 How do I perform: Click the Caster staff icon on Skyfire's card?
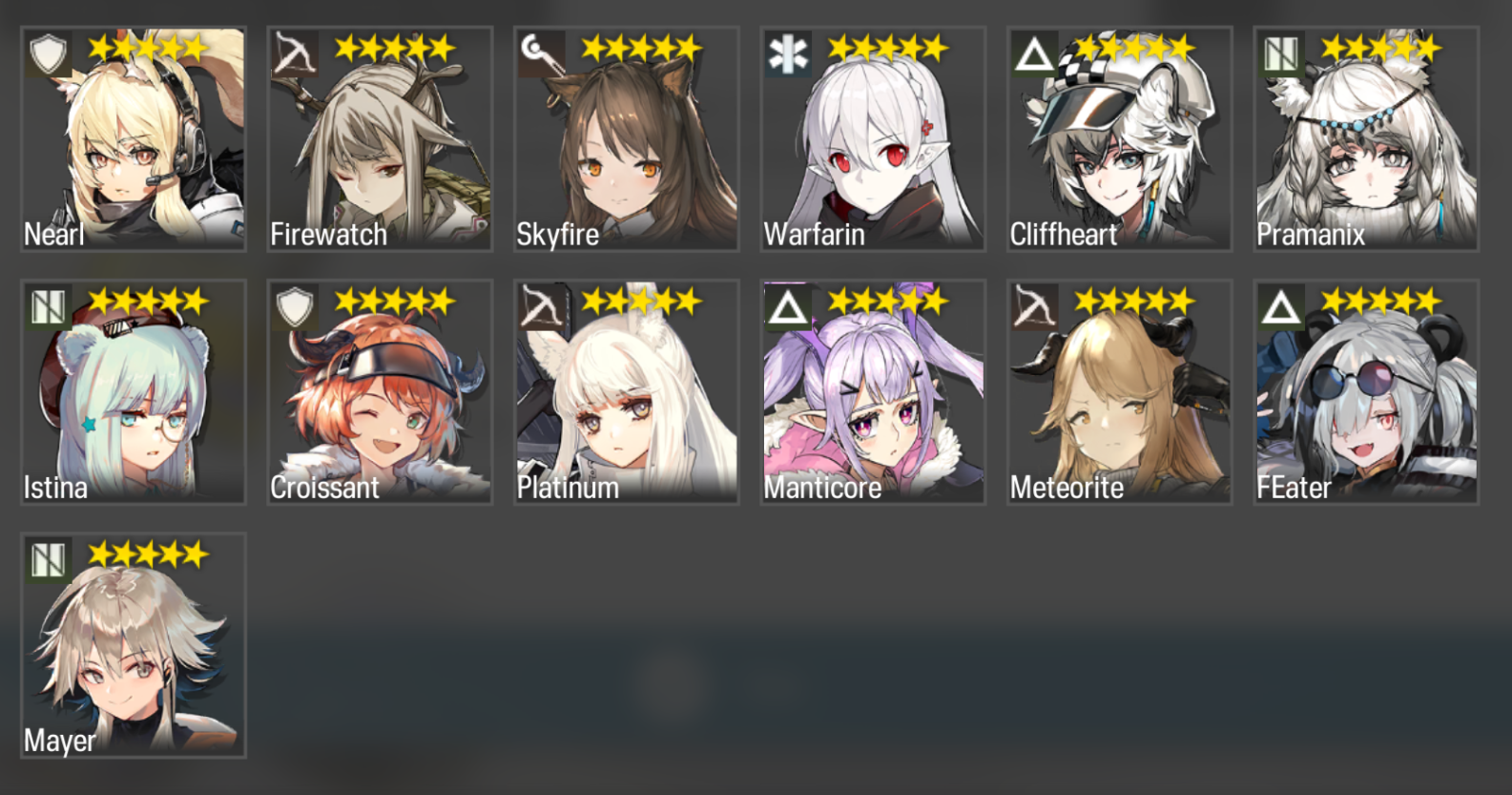click(x=541, y=54)
